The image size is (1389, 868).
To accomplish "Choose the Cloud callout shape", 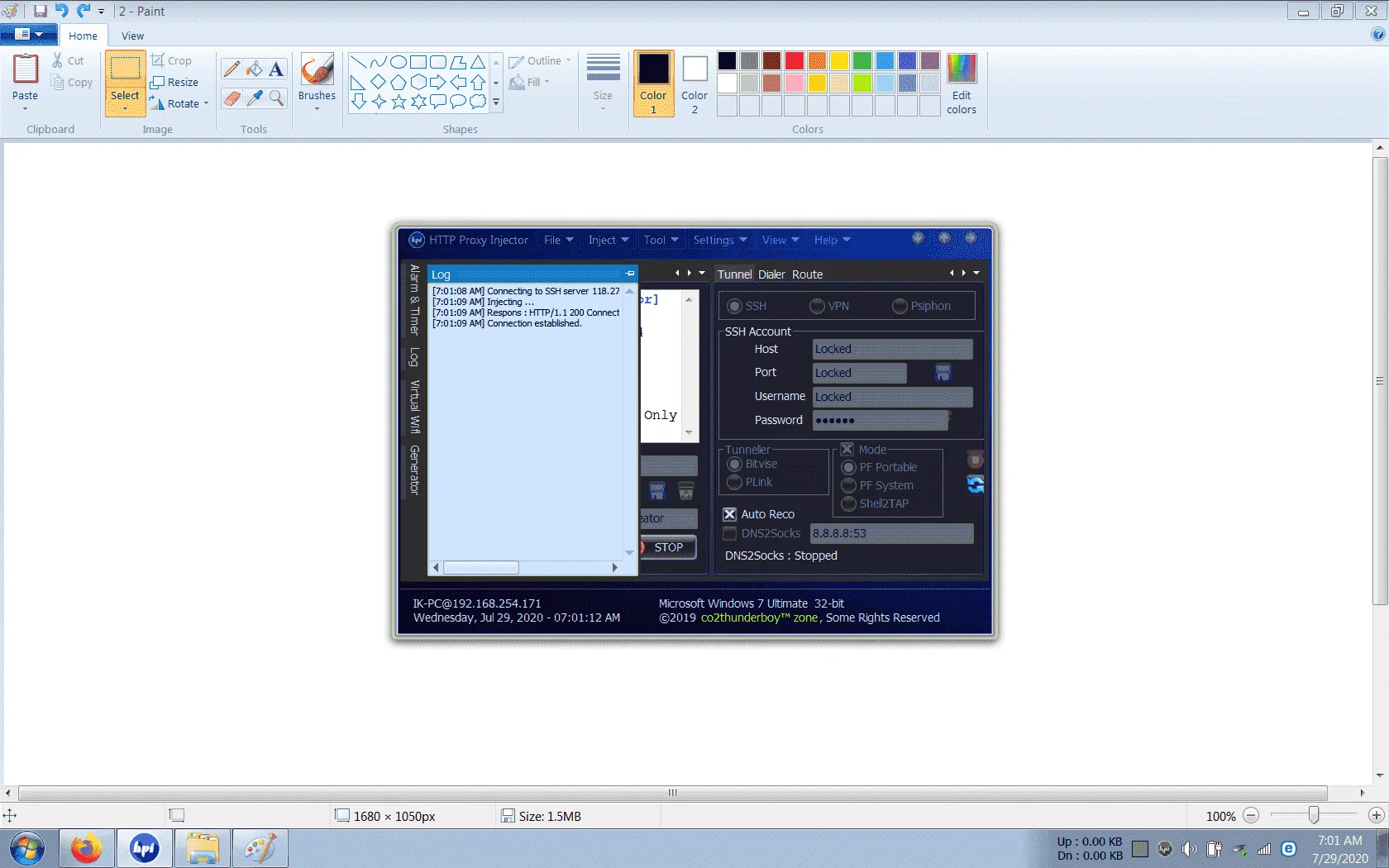I will (478, 102).
